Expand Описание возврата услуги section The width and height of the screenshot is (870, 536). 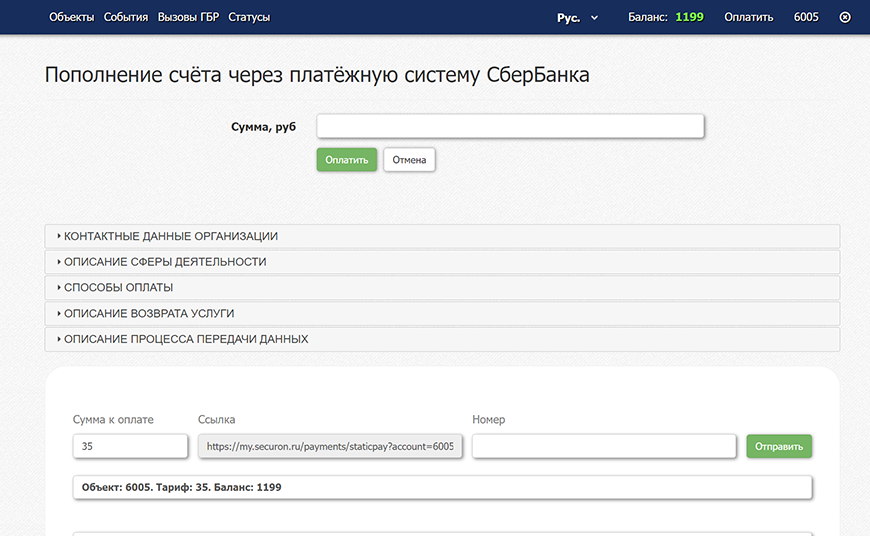(442, 313)
